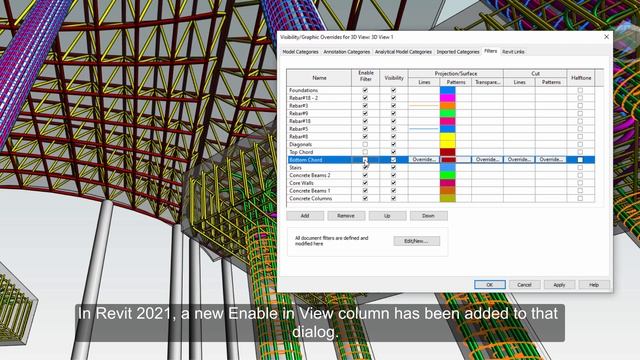This screenshot has width=640, height=360.
Task: Disable Enable Filter for Concrete Columns
Action: click(365, 198)
